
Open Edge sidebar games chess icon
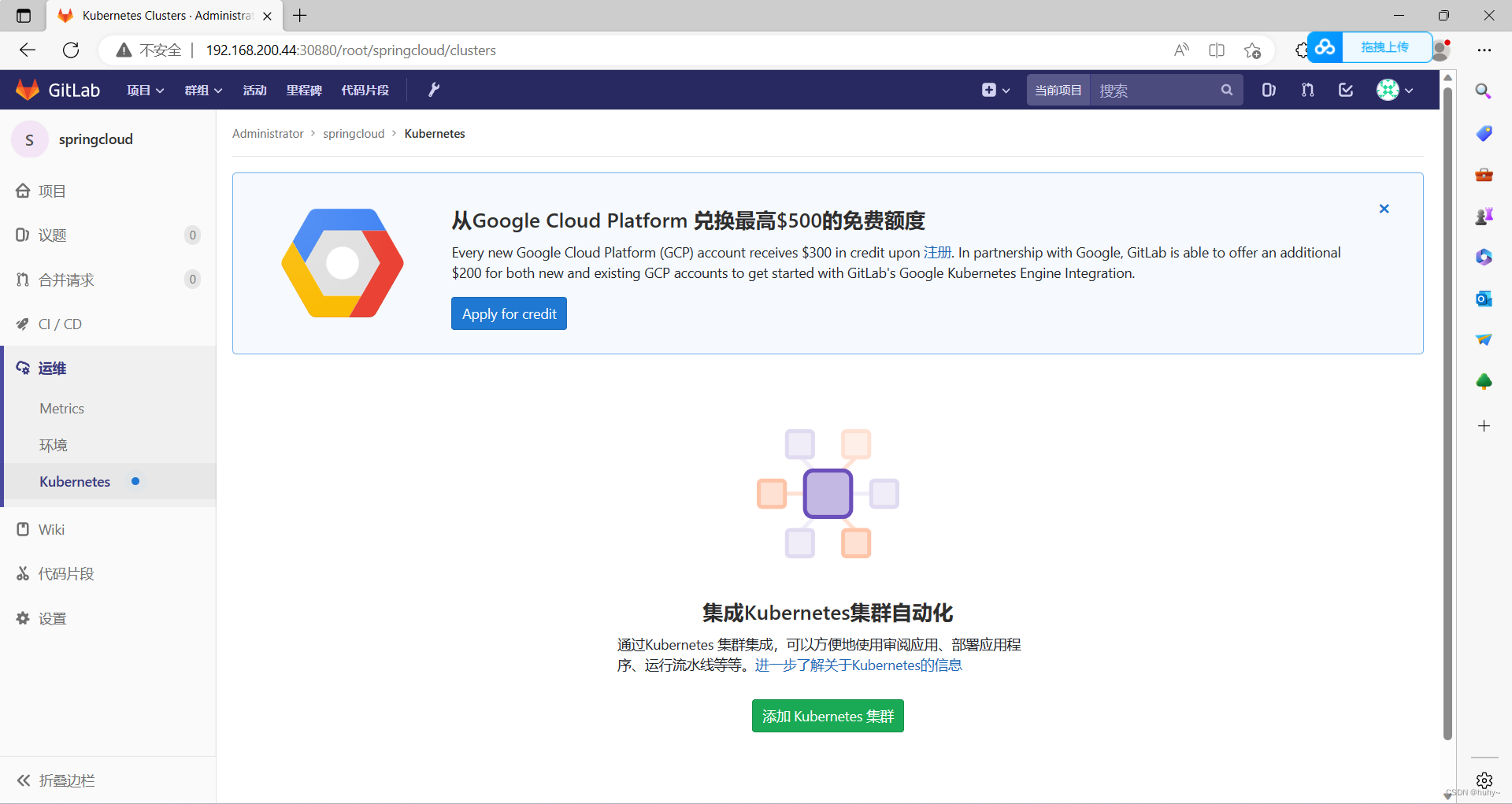click(x=1484, y=216)
